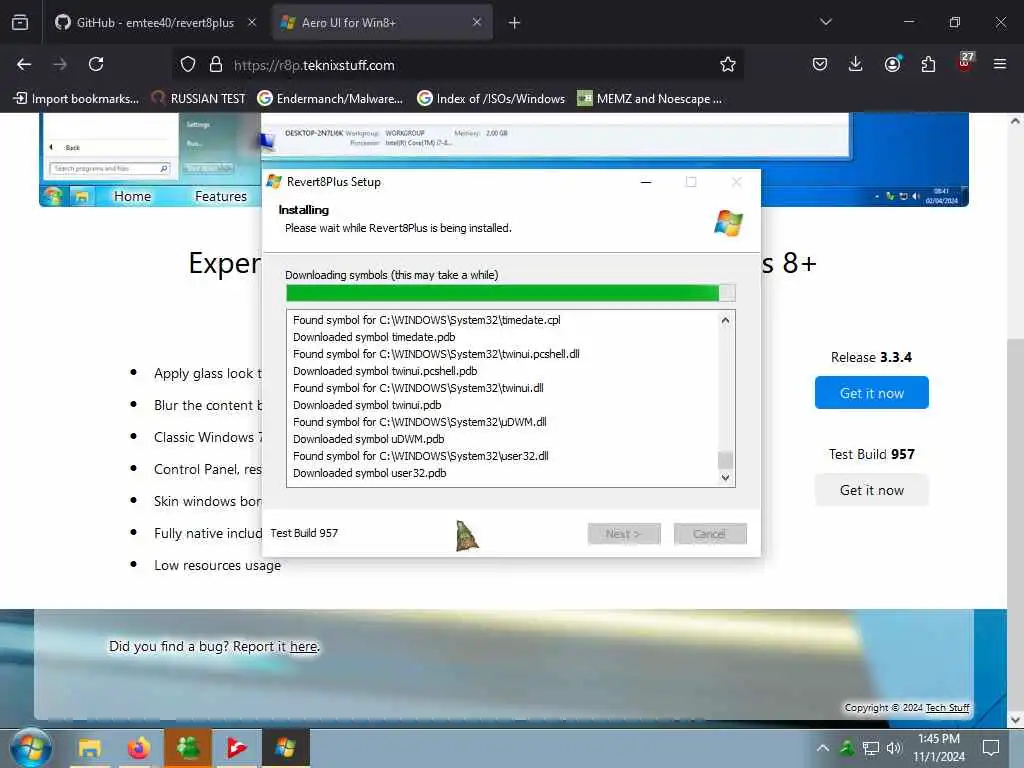The image size is (1024, 768).
Task: Switch to GitHub emtee40/revert8plus tab
Action: [155, 22]
